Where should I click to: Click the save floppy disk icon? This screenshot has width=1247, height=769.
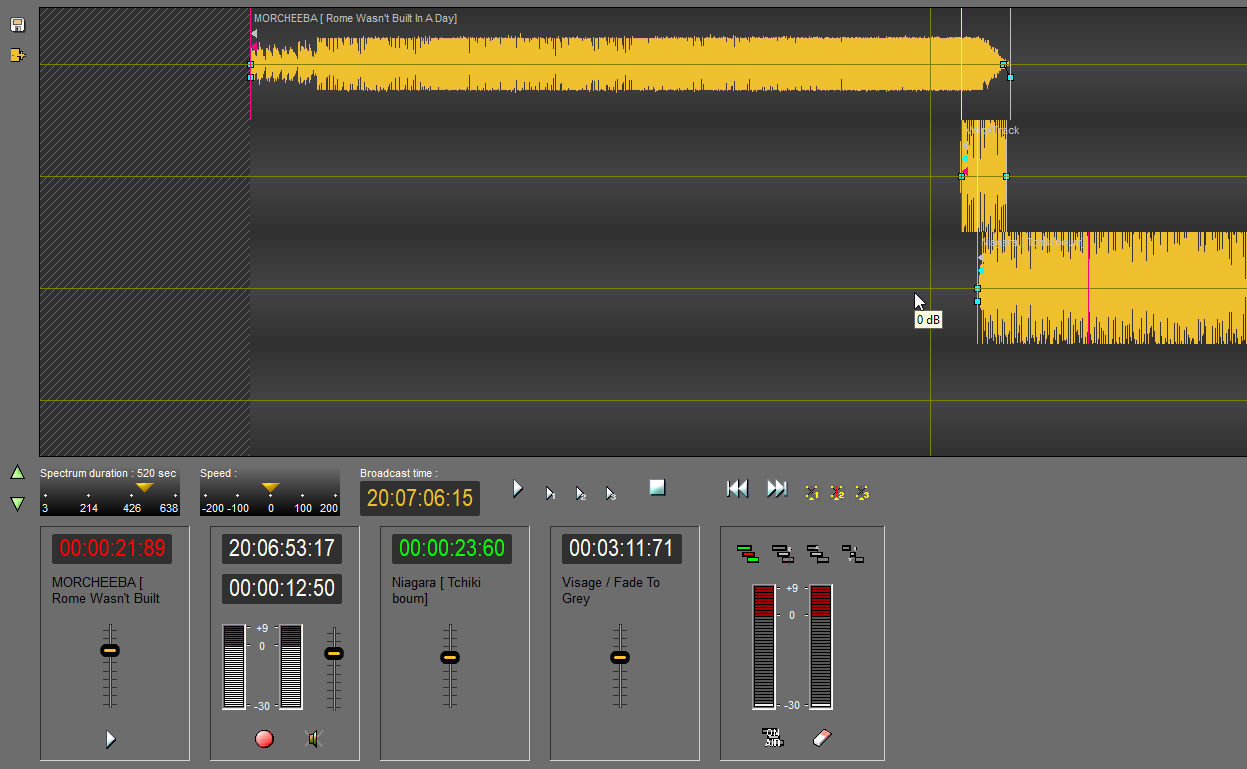[17, 24]
